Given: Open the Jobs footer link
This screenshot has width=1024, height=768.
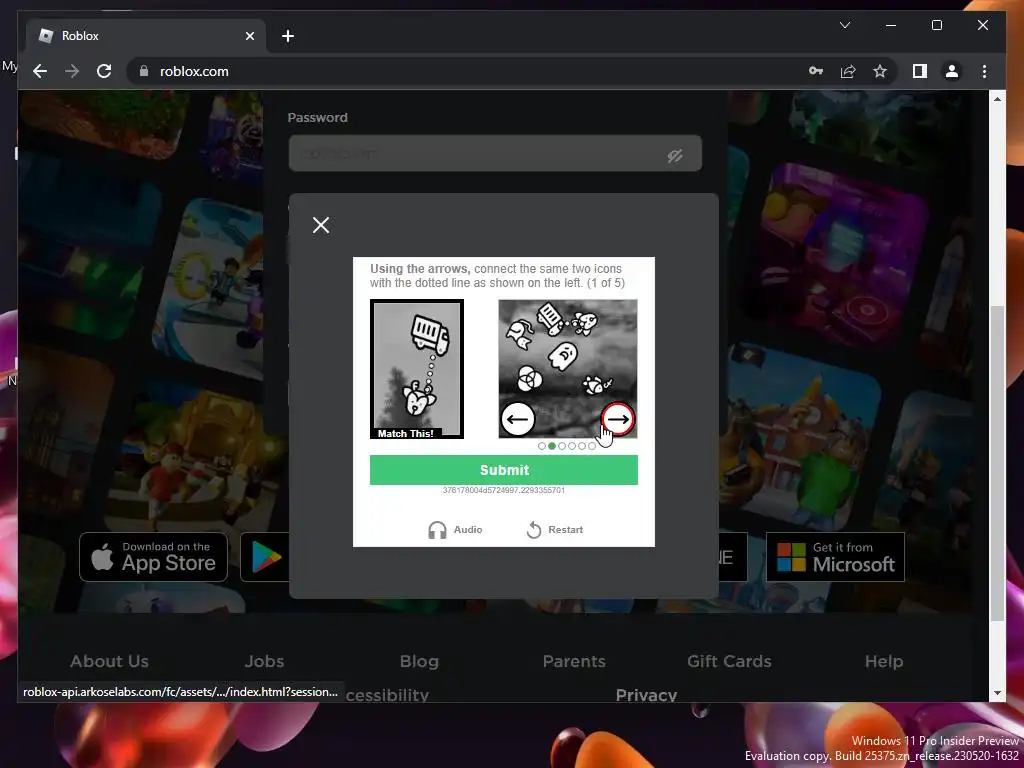Looking at the screenshot, I should (264, 662).
